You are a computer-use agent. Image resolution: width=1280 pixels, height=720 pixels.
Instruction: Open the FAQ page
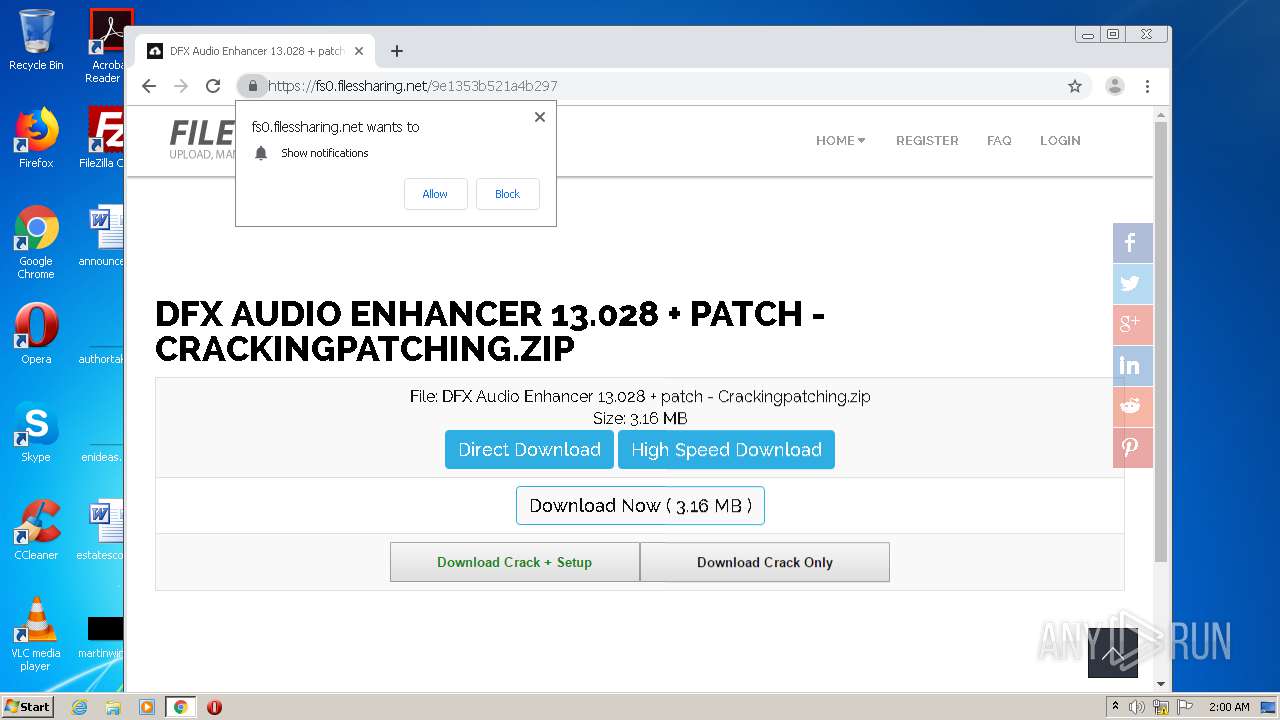[x=999, y=141]
